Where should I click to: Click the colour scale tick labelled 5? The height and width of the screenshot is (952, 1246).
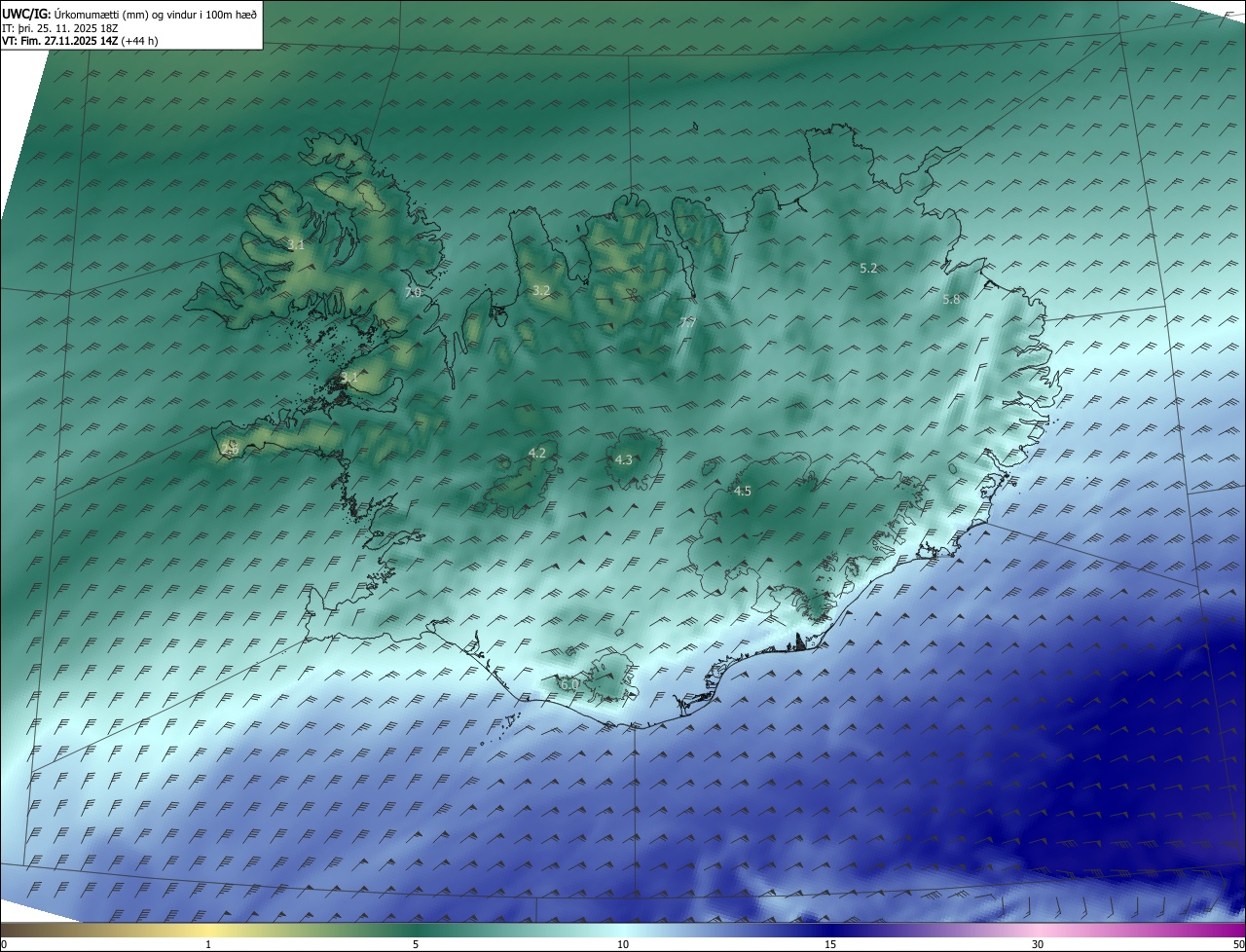tap(416, 945)
